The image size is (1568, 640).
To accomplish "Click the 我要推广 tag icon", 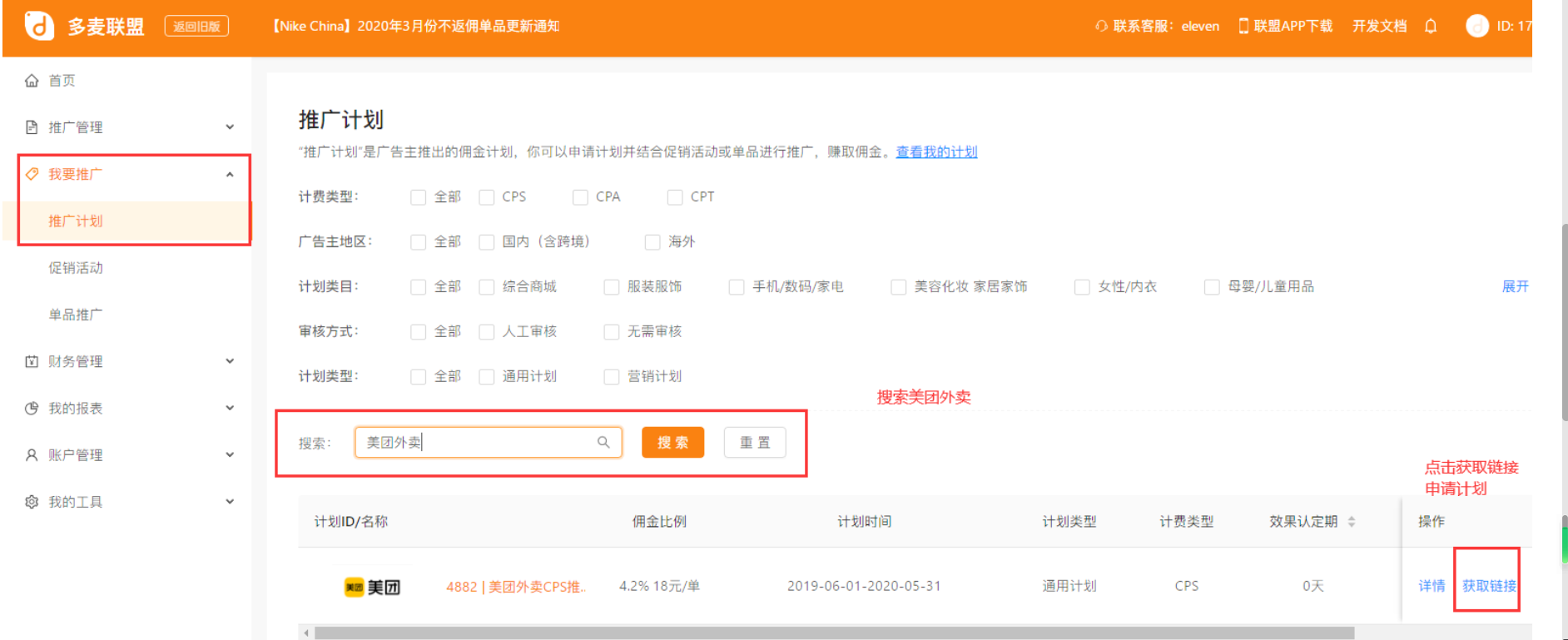I will [x=32, y=174].
